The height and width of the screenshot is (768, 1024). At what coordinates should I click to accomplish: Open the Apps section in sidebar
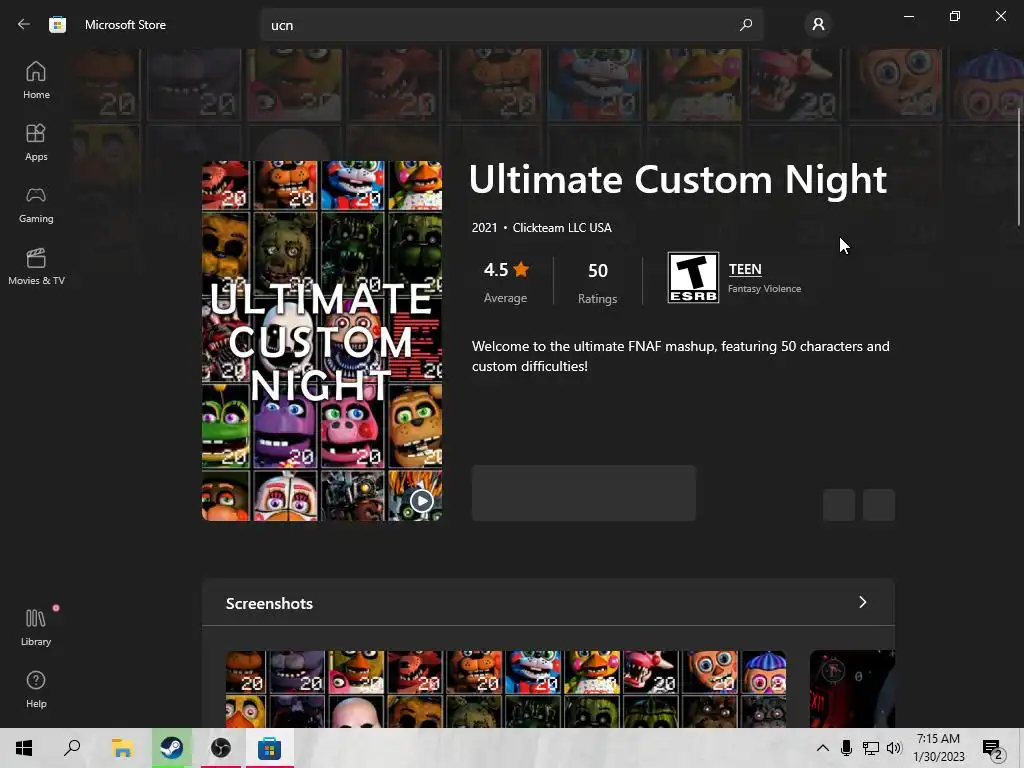click(36, 142)
